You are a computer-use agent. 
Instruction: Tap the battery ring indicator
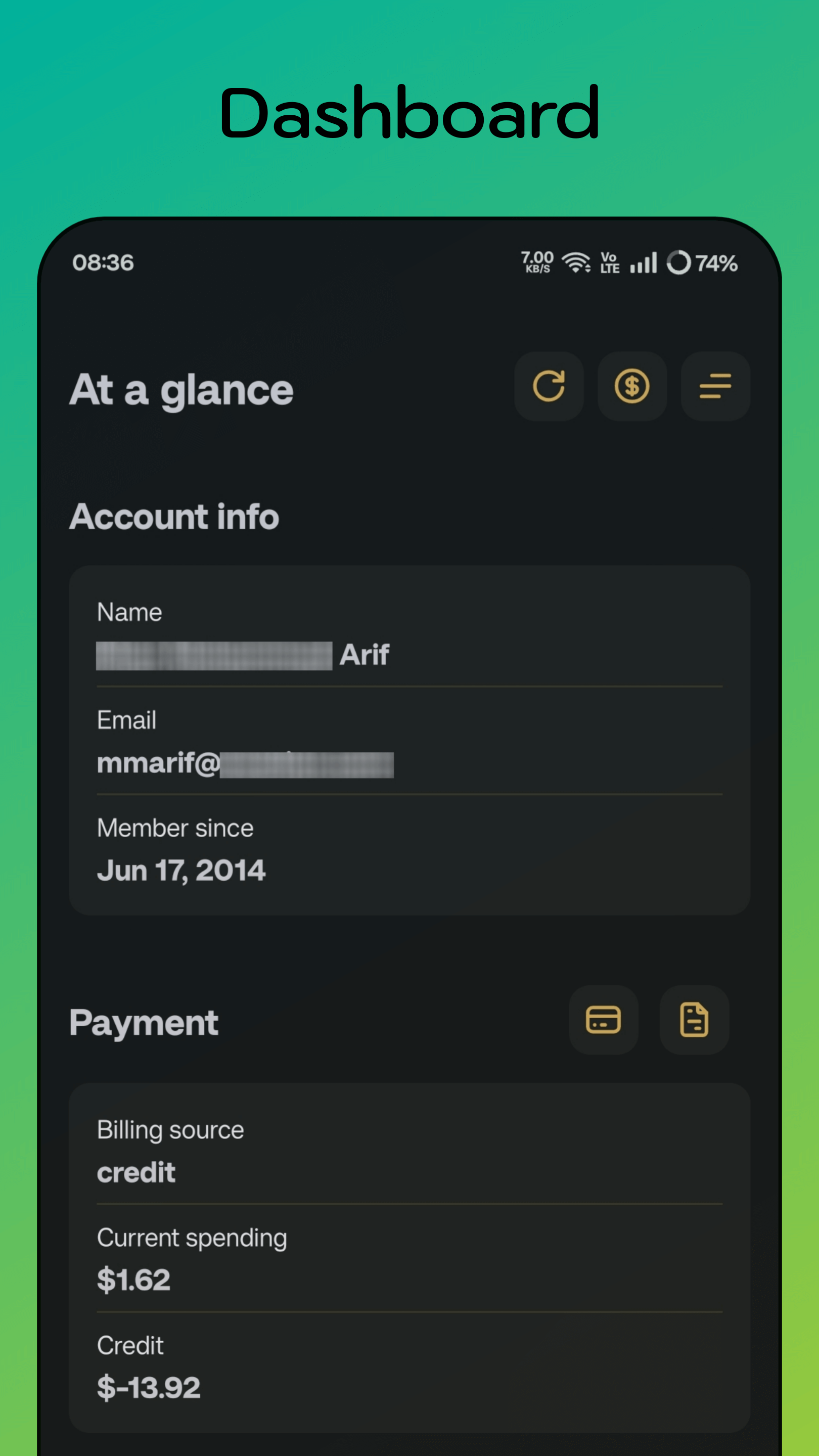click(x=678, y=263)
